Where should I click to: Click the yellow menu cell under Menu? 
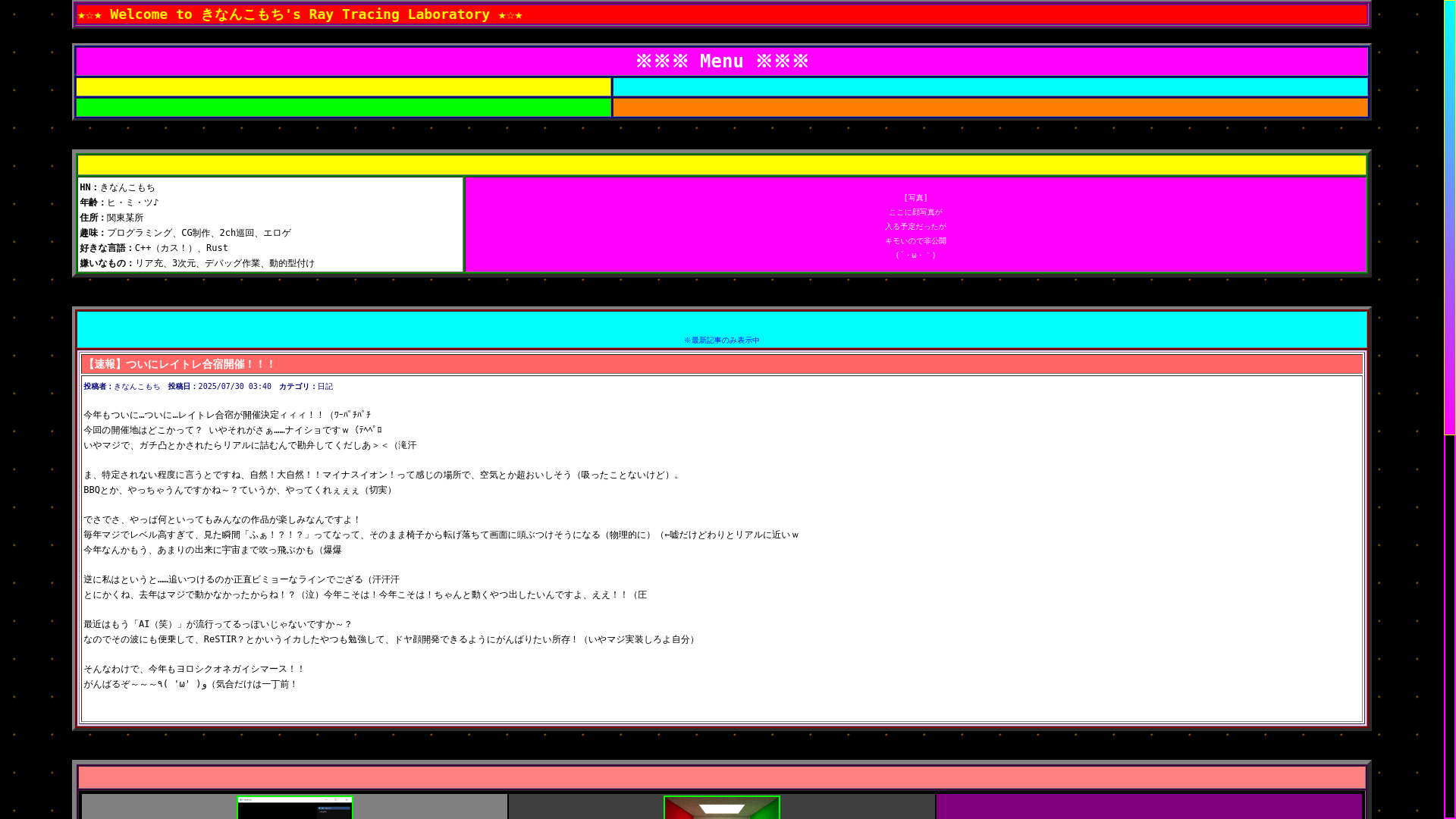click(x=344, y=87)
